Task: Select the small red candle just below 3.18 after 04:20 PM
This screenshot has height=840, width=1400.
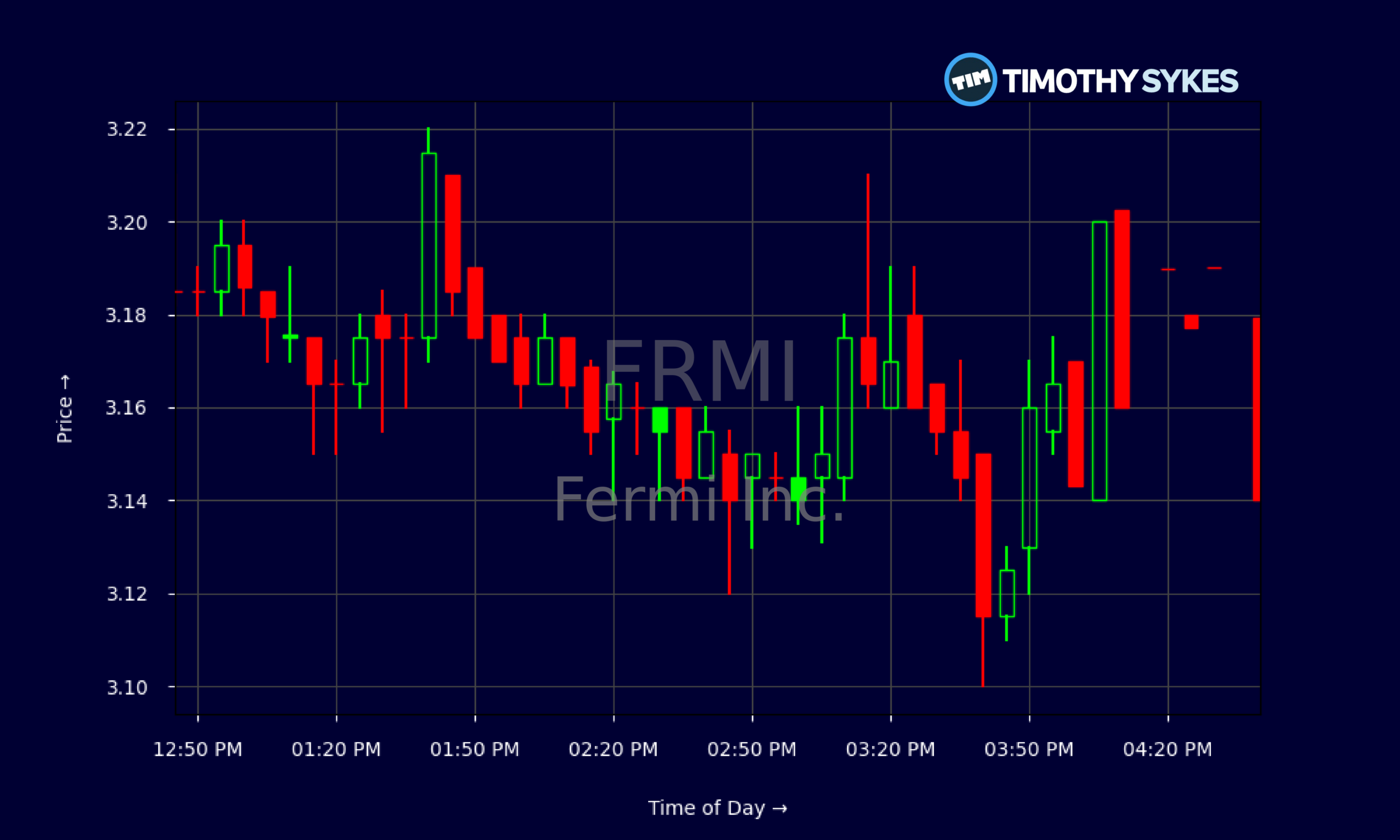Action: tap(1191, 322)
